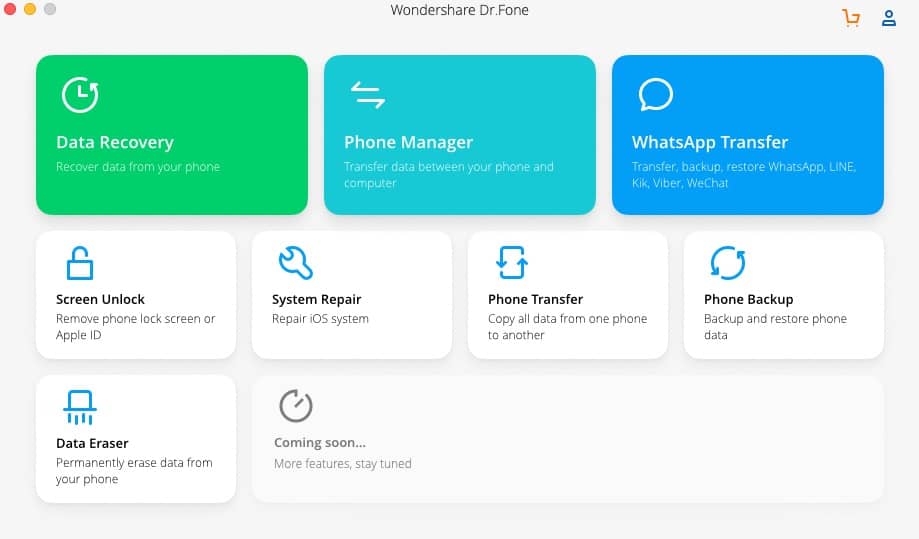Open the Phone Backup label

point(748,299)
